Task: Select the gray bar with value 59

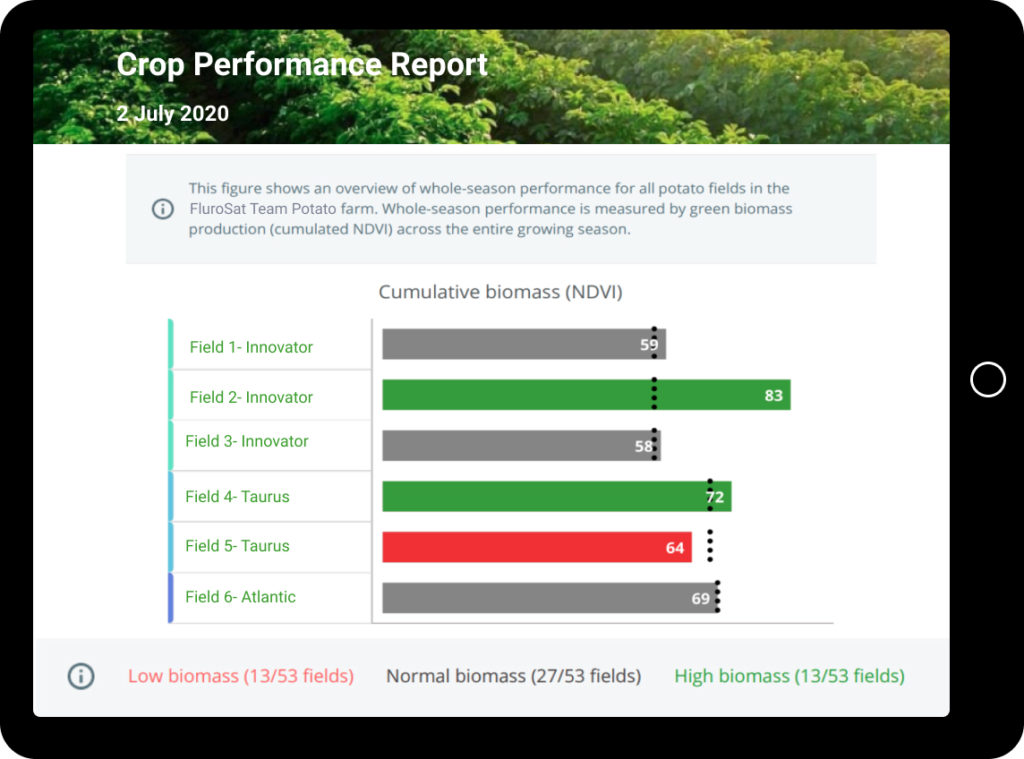Action: click(x=524, y=344)
